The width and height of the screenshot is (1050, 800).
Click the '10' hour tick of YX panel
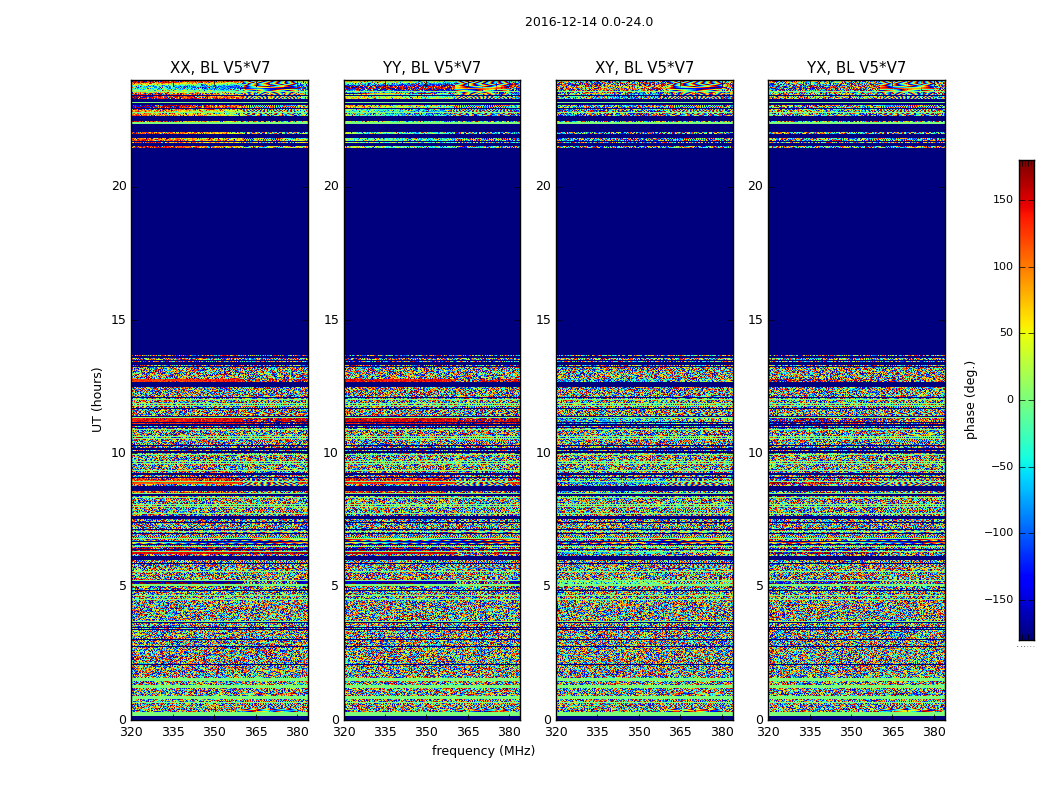(x=755, y=453)
